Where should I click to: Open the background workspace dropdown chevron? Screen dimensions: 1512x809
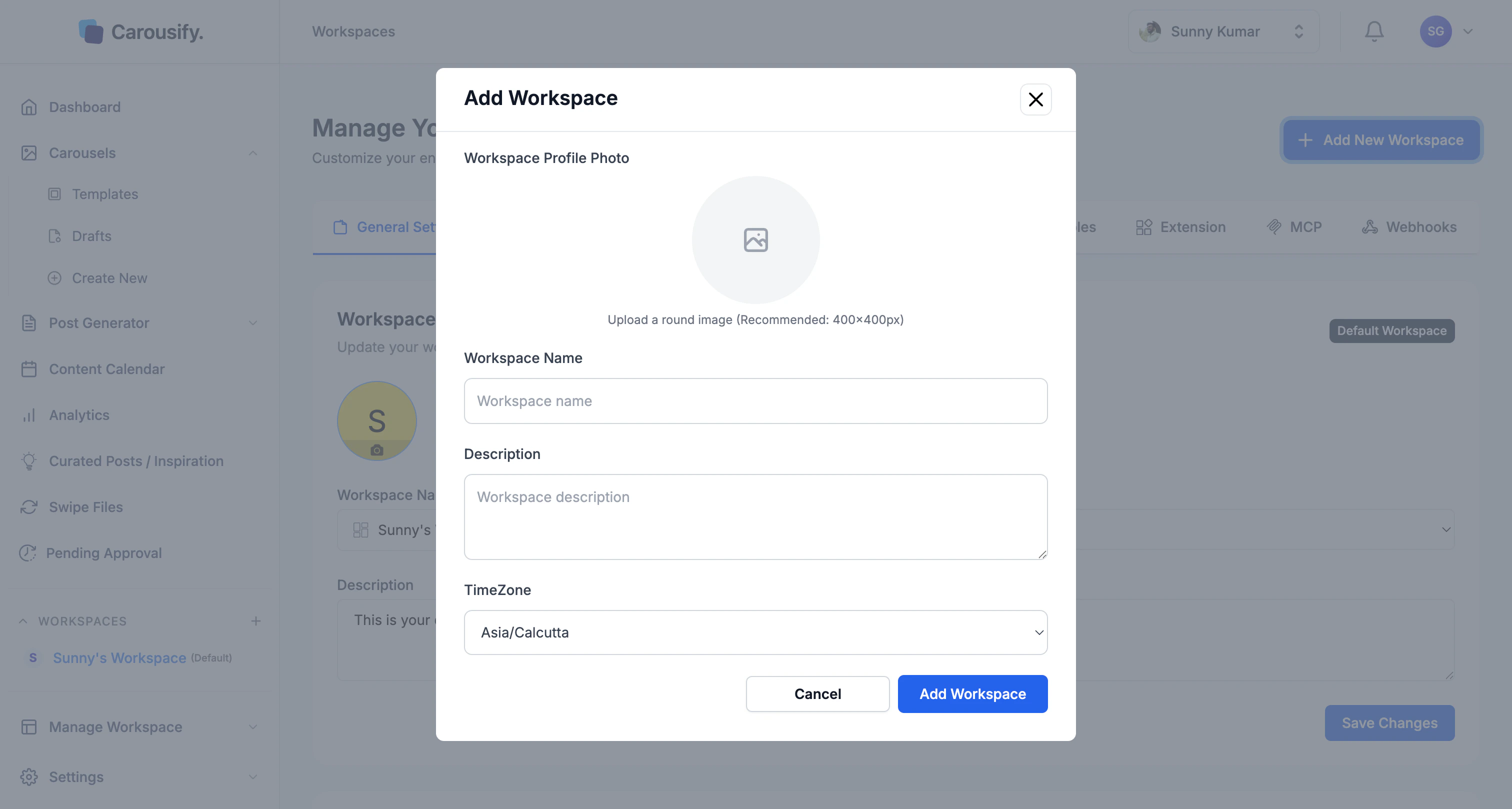pyautogui.click(x=1445, y=529)
